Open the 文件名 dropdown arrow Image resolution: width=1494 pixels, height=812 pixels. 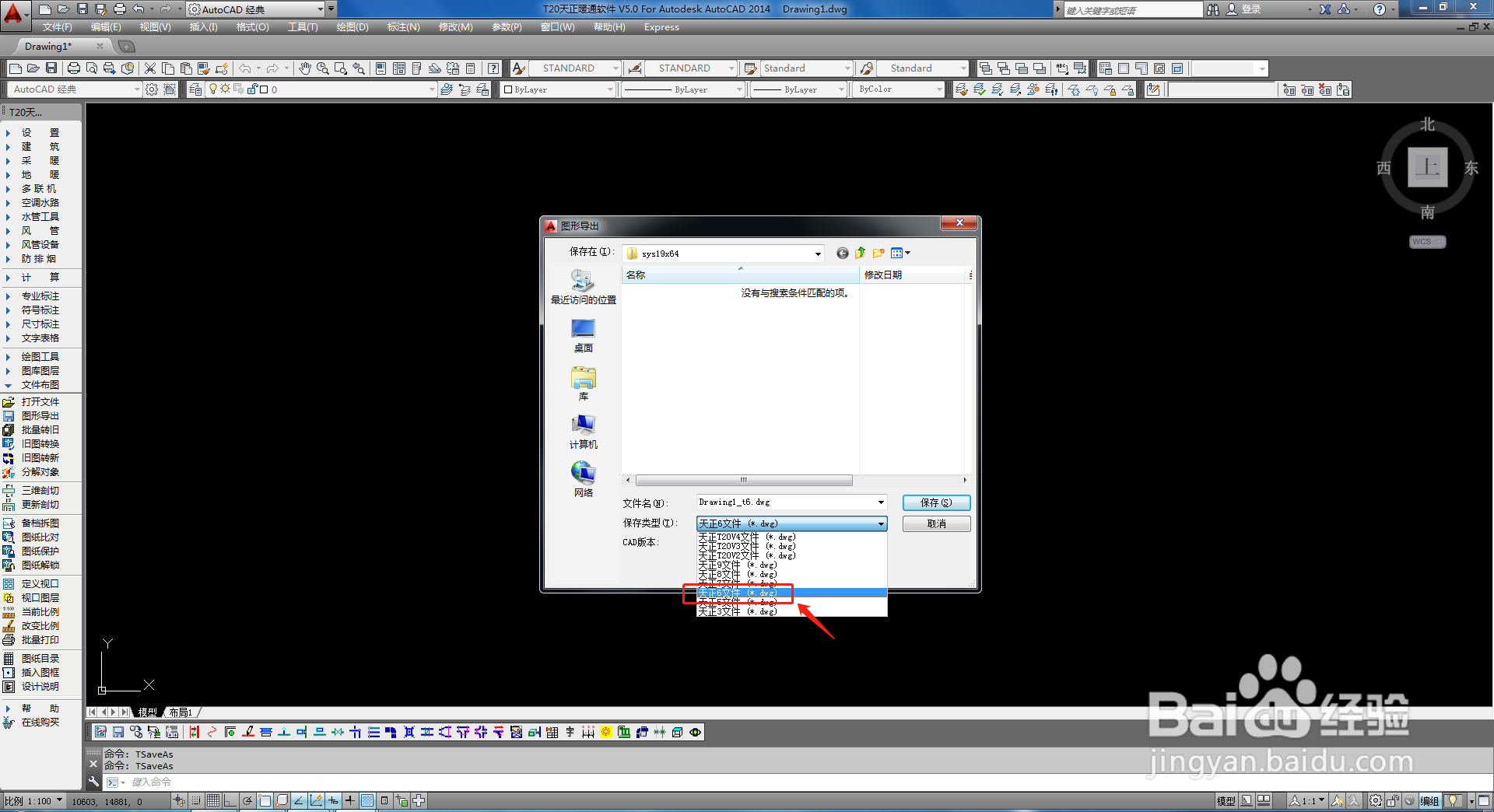(881, 502)
